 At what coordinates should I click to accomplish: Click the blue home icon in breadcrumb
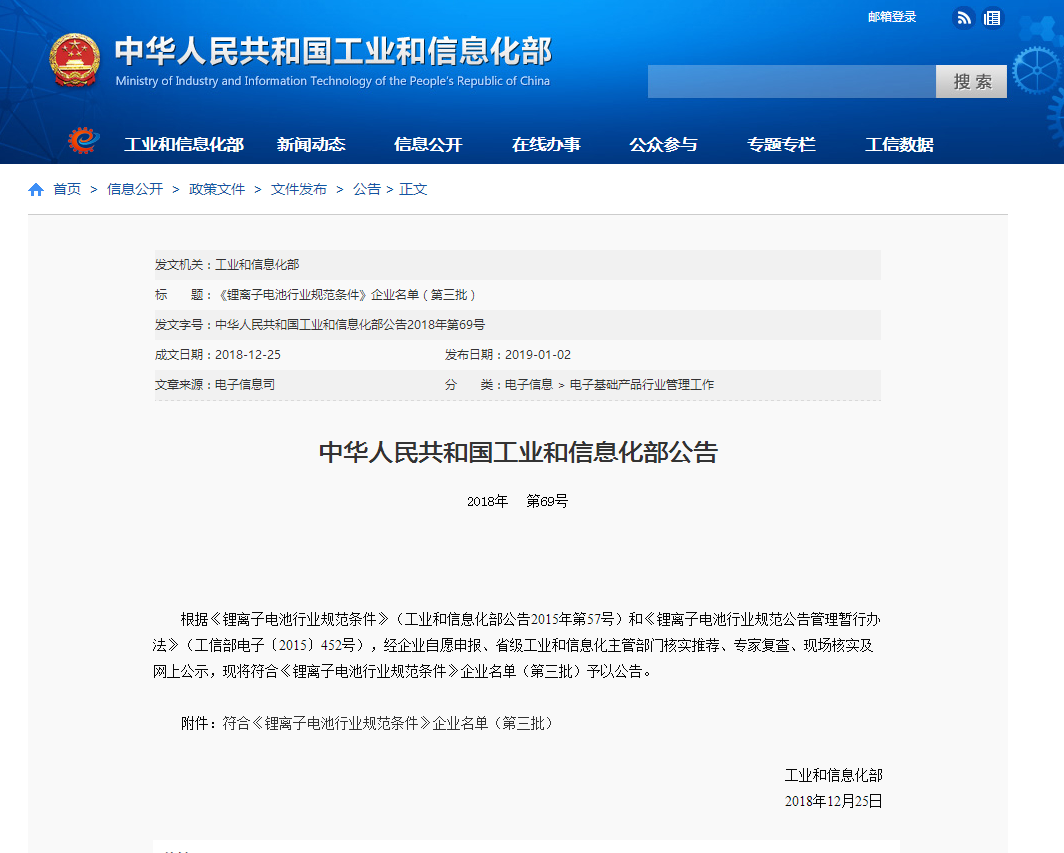tap(36, 190)
